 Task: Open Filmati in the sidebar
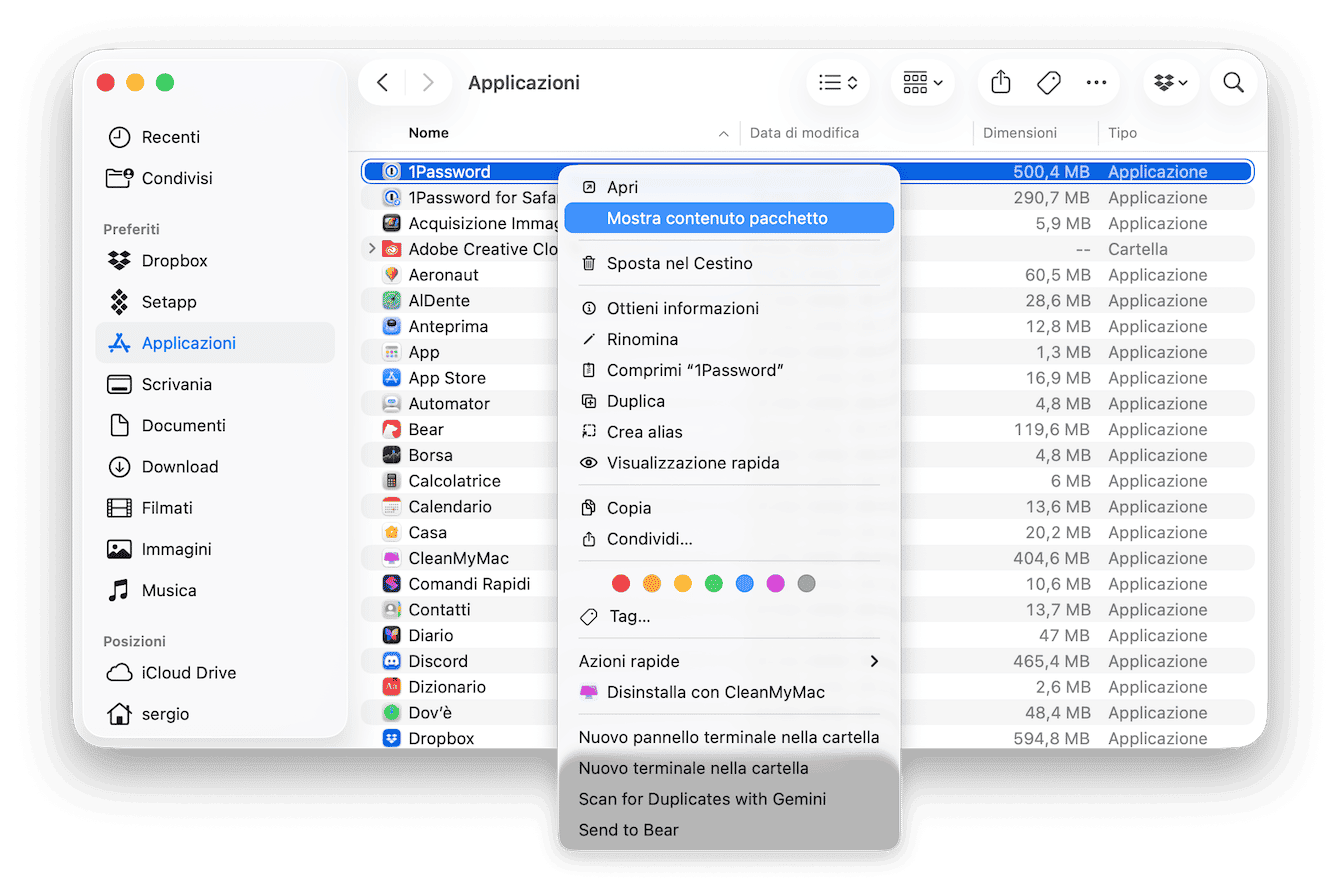tap(215, 508)
